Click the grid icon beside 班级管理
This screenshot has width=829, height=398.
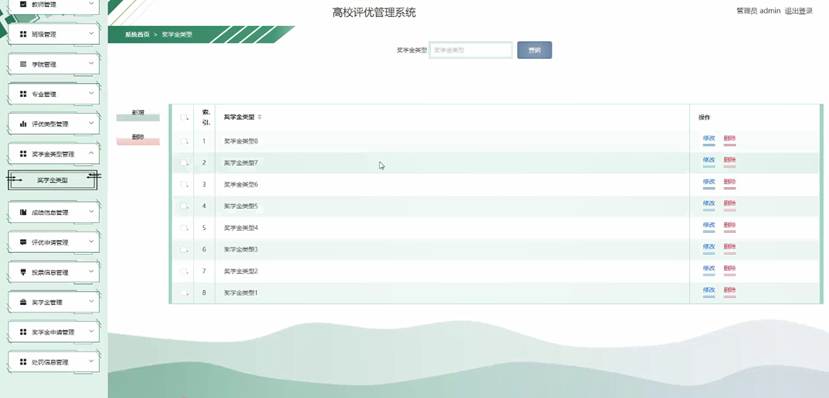[23, 34]
